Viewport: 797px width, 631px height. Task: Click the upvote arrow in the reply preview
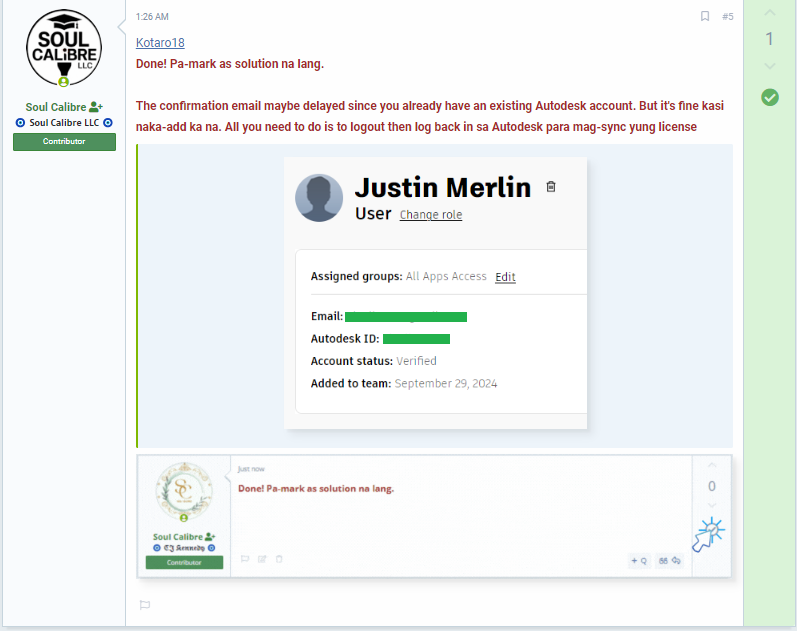tap(712, 465)
